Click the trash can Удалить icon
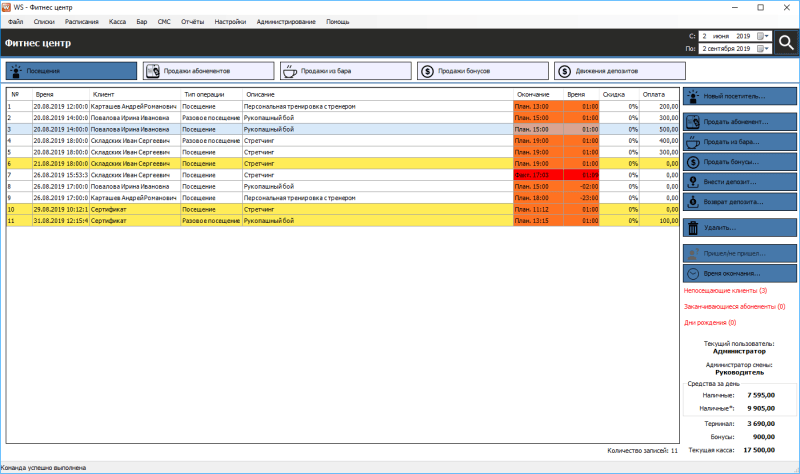Image resolution: width=800 pixels, height=474 pixels. 692,228
